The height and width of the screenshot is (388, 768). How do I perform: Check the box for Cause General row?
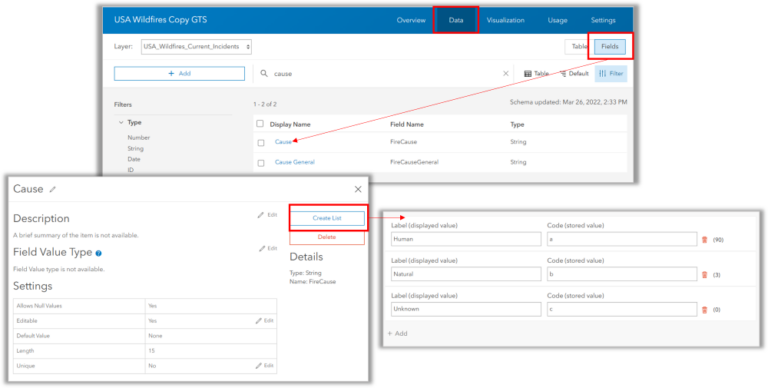click(261, 163)
